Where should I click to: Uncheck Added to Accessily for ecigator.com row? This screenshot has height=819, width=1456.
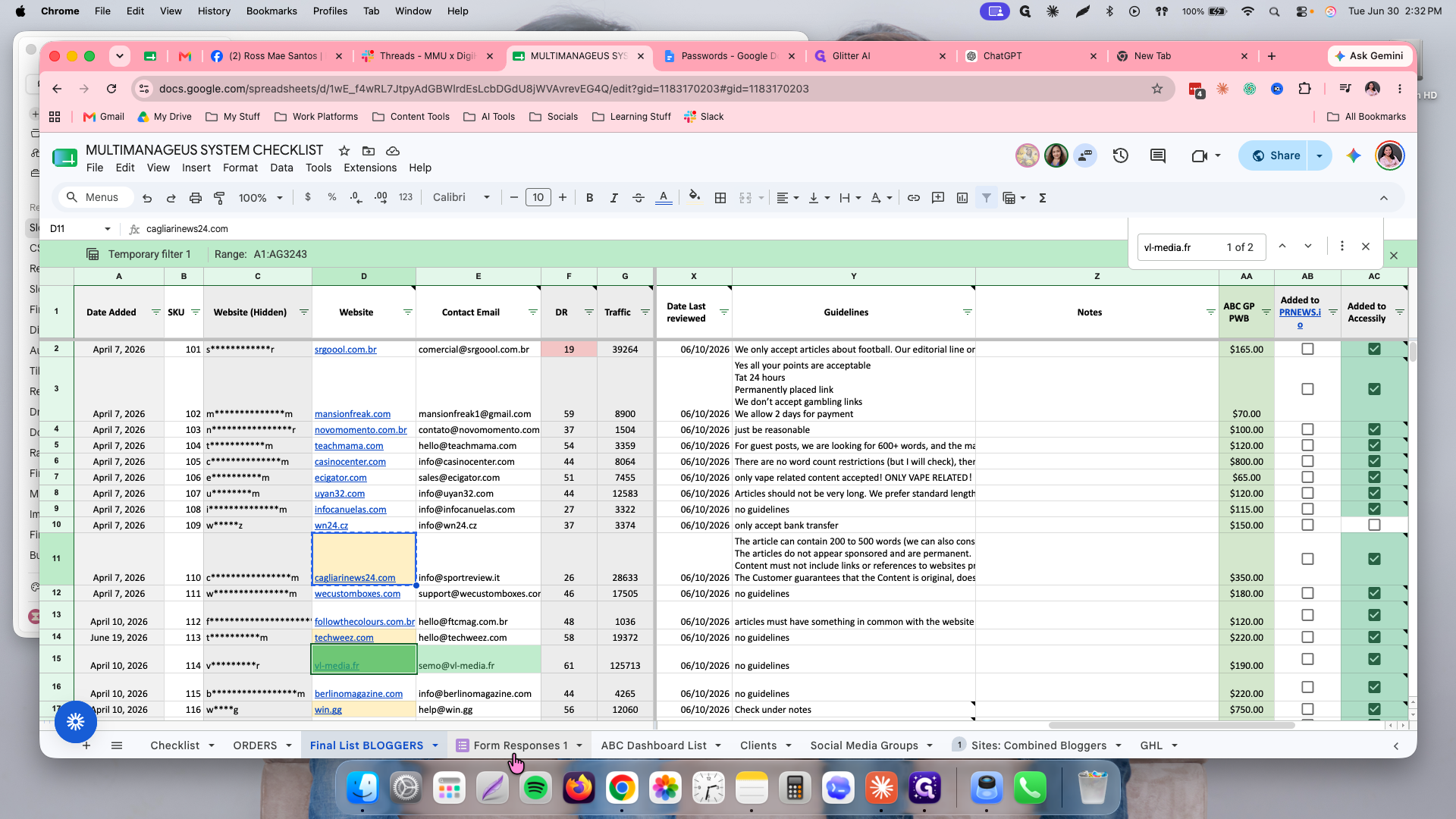pos(1374,477)
